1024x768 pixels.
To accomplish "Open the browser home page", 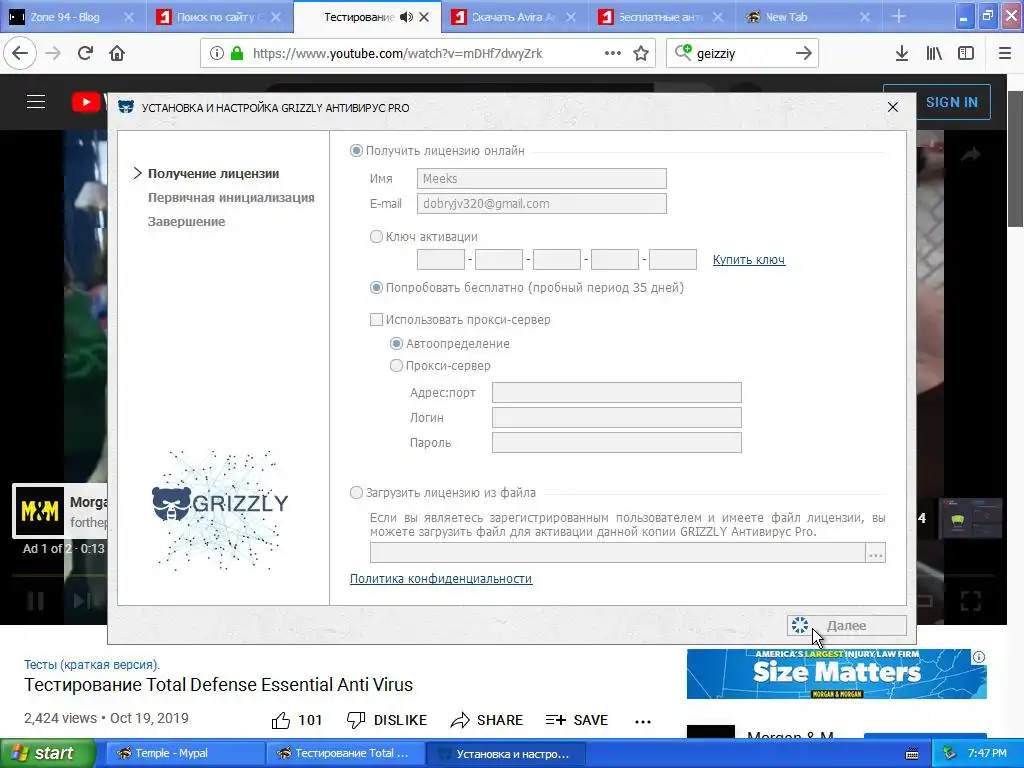I will click(x=117, y=54).
